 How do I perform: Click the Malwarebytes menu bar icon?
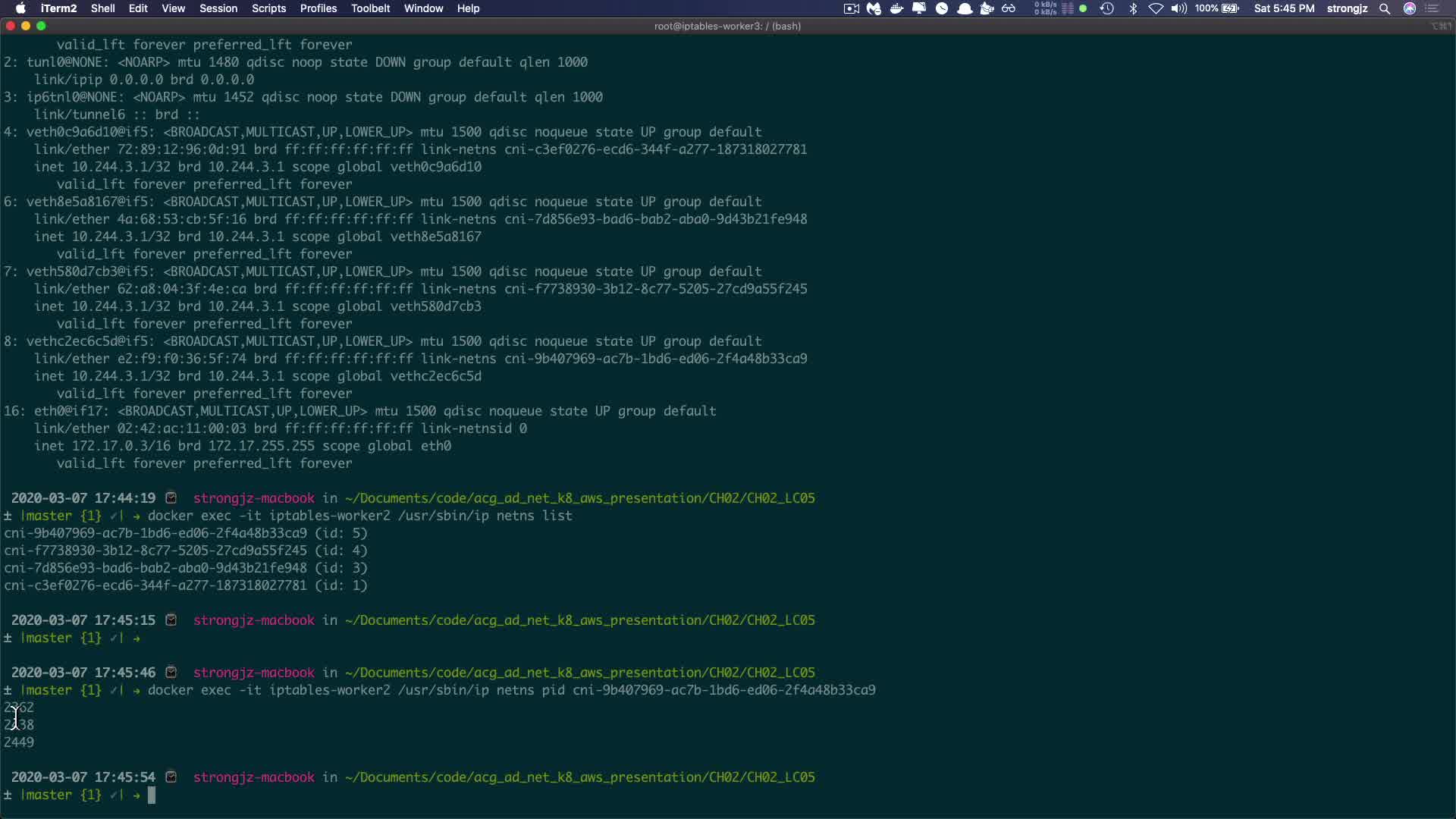pyautogui.click(x=874, y=8)
